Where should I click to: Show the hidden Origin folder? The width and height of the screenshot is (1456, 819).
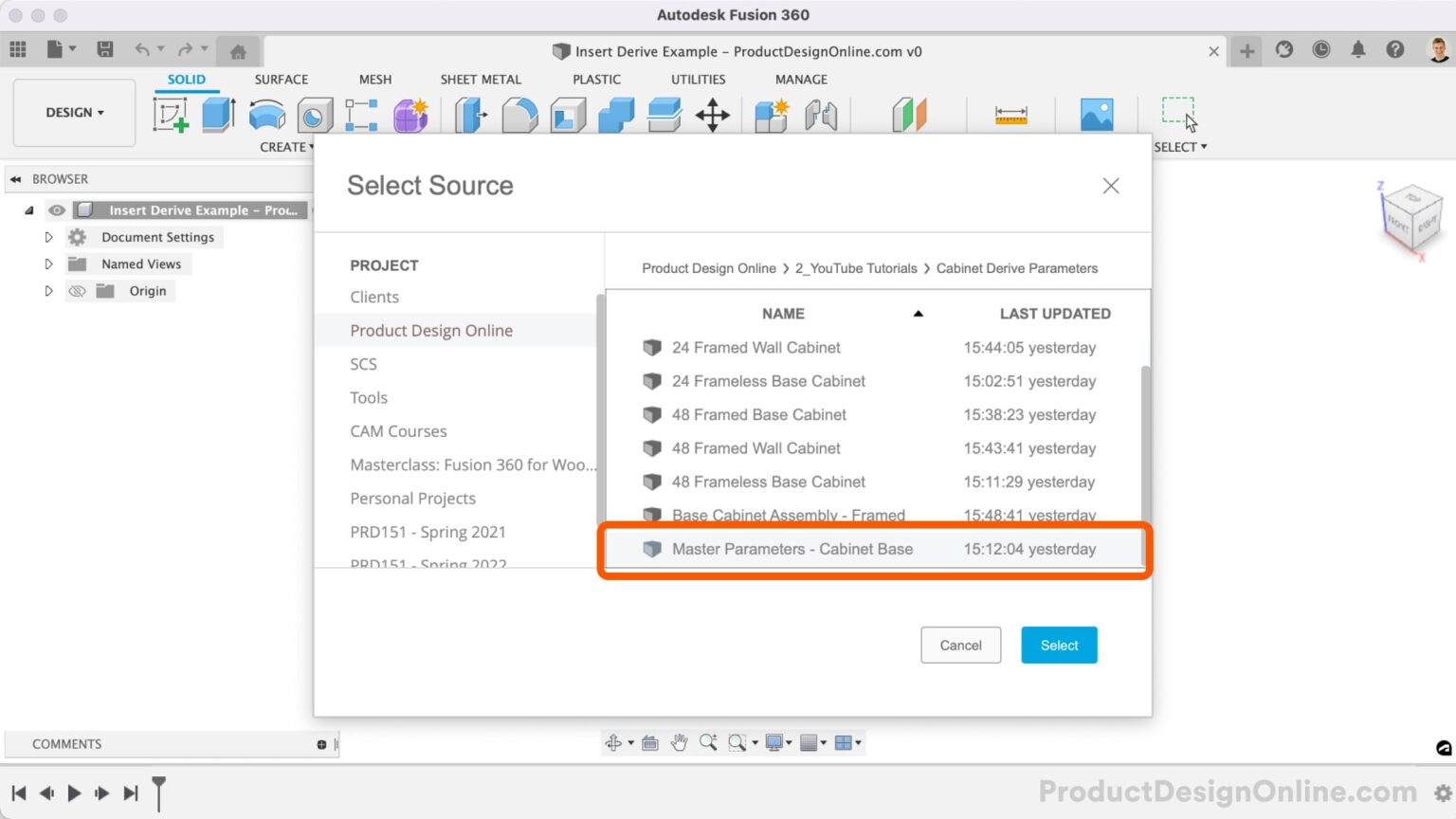pyautogui.click(x=78, y=291)
